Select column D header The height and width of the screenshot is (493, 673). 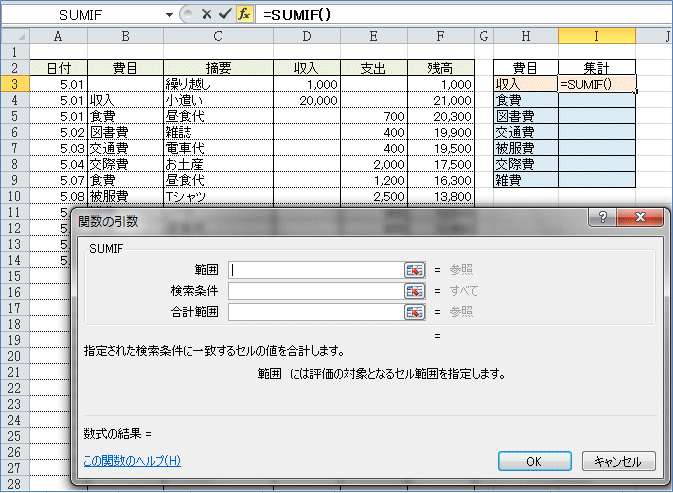pyautogui.click(x=306, y=36)
